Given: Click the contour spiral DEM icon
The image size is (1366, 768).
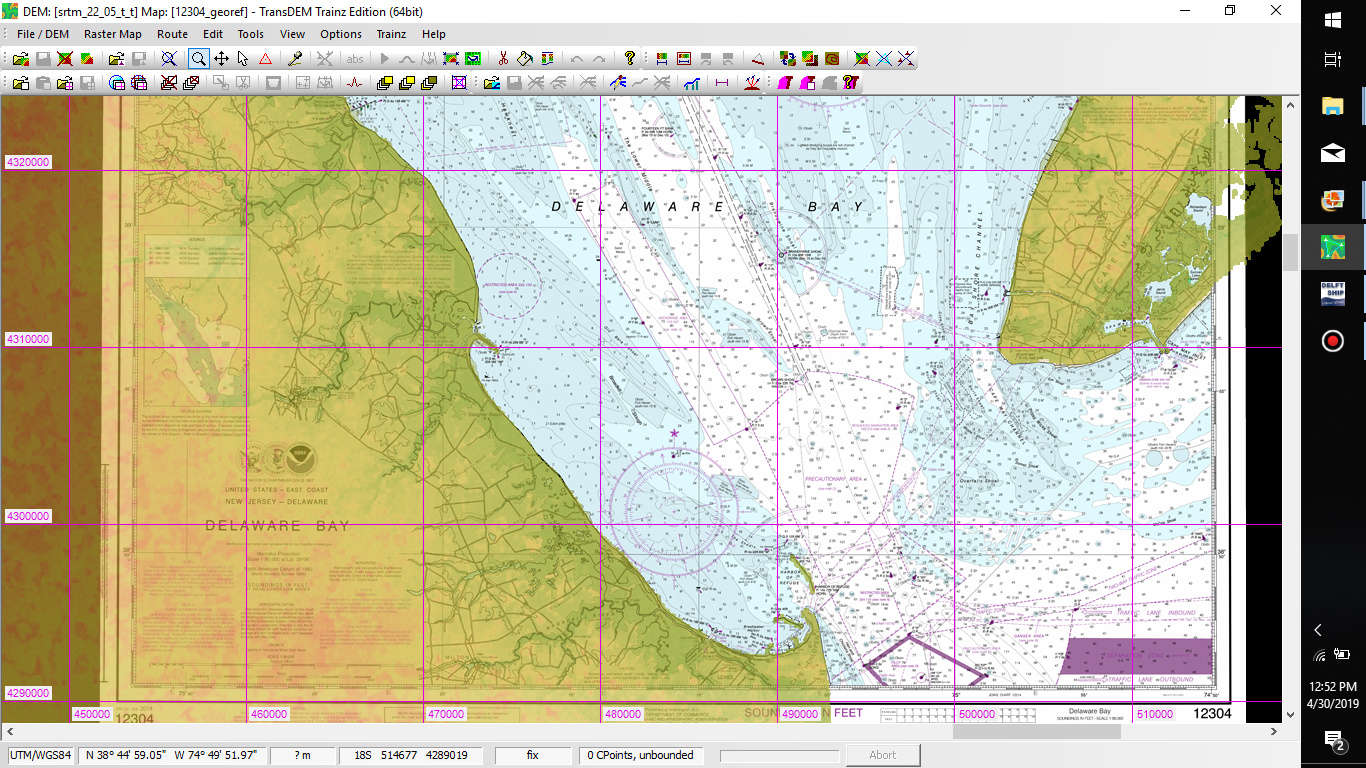Looking at the screenshot, I should coord(831,59).
